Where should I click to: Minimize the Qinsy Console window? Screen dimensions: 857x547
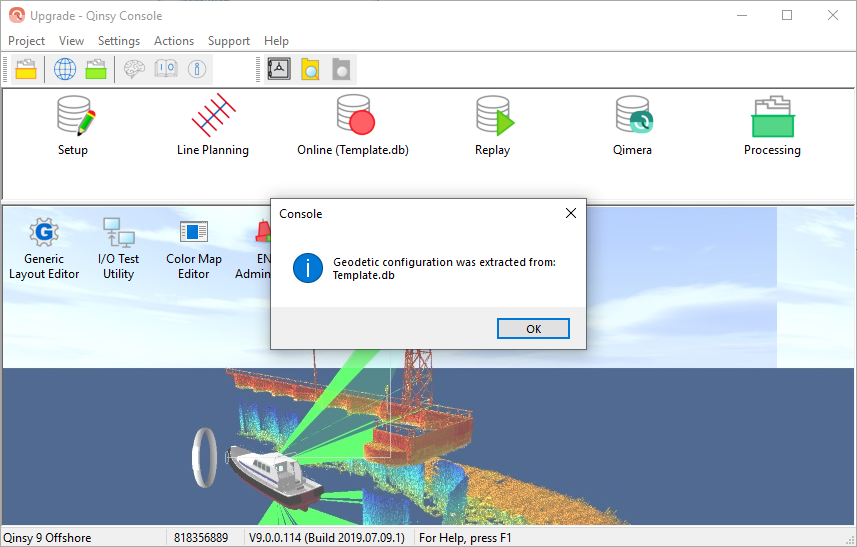tap(742, 15)
